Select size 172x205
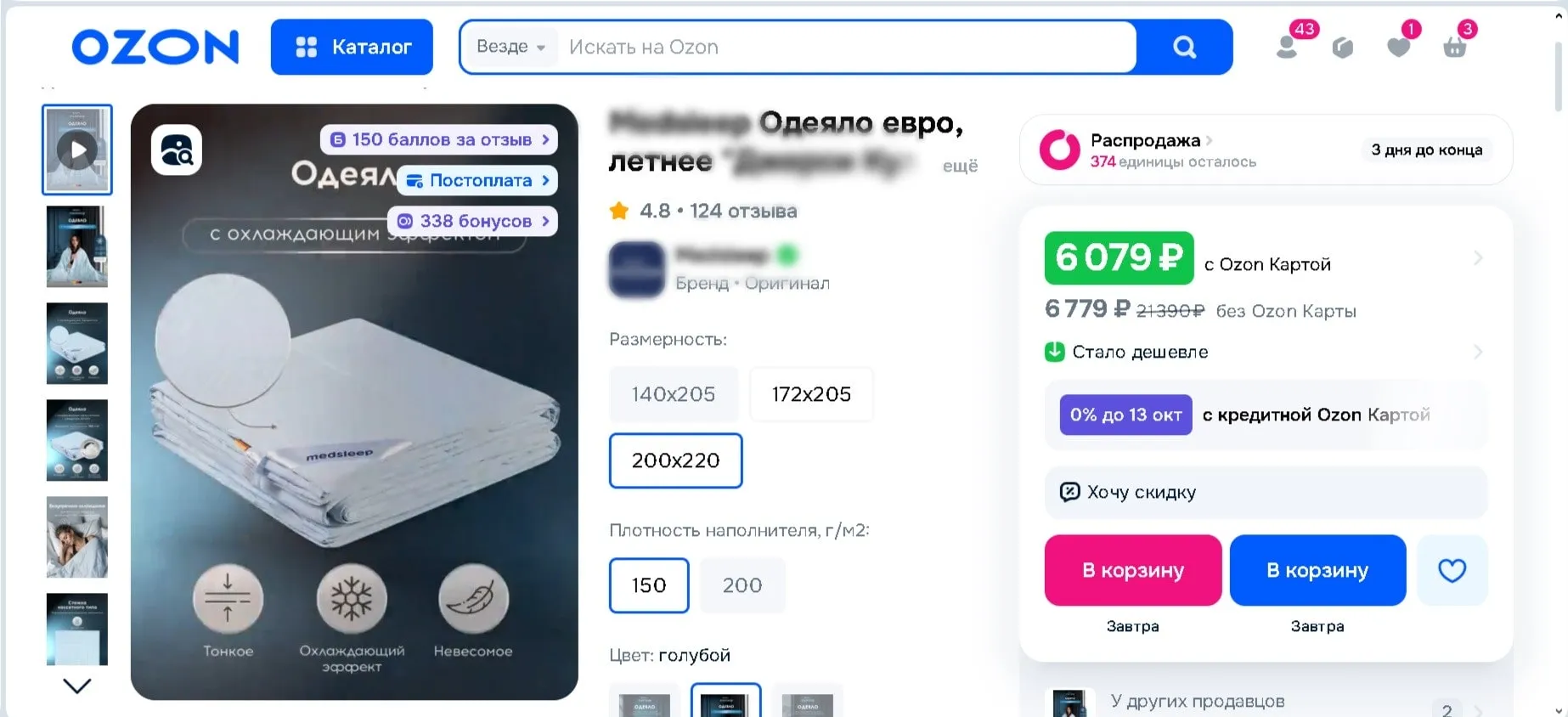This screenshot has width=1568, height=717. click(x=811, y=394)
